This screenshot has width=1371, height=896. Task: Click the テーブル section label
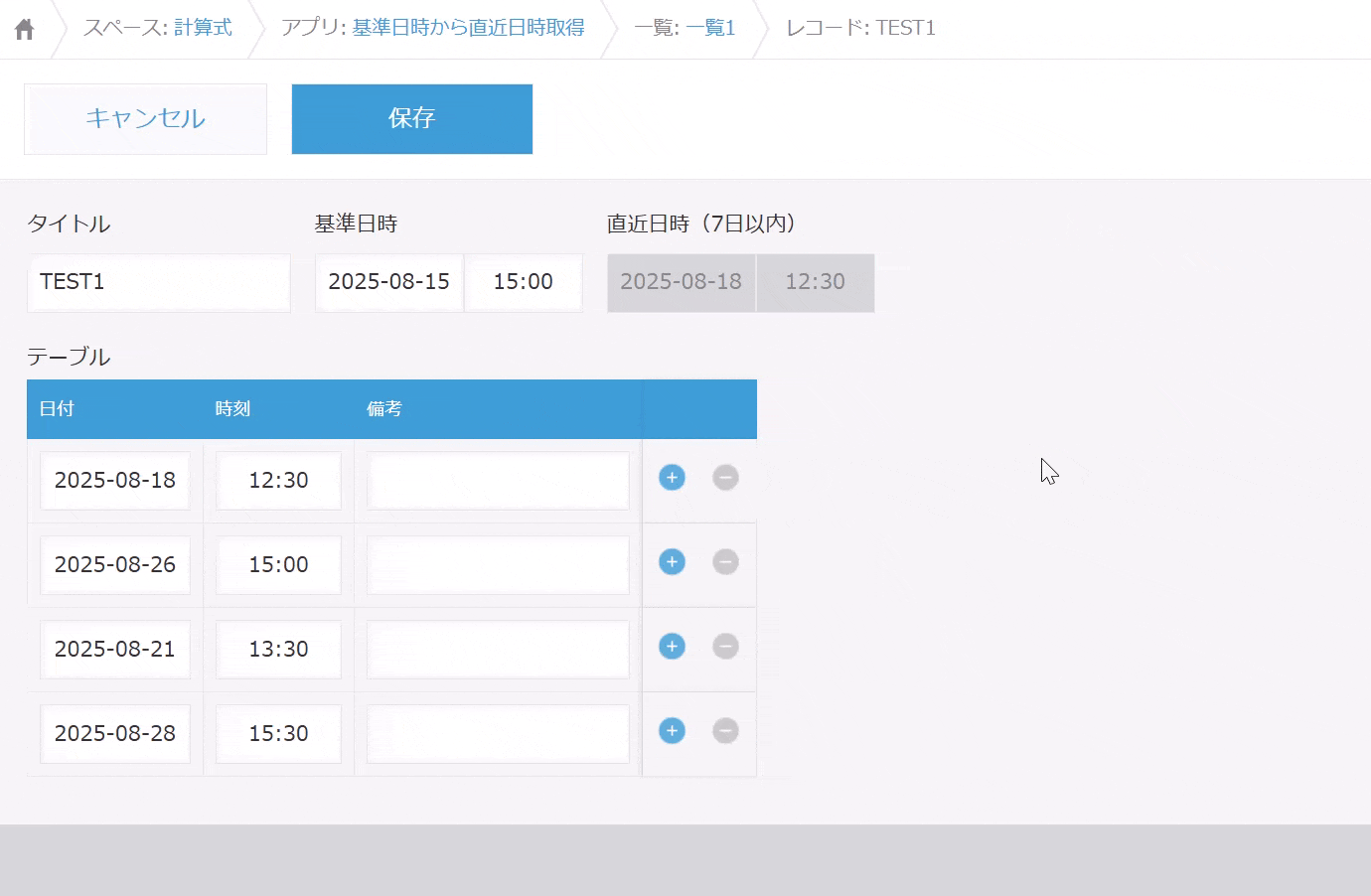[x=69, y=357]
